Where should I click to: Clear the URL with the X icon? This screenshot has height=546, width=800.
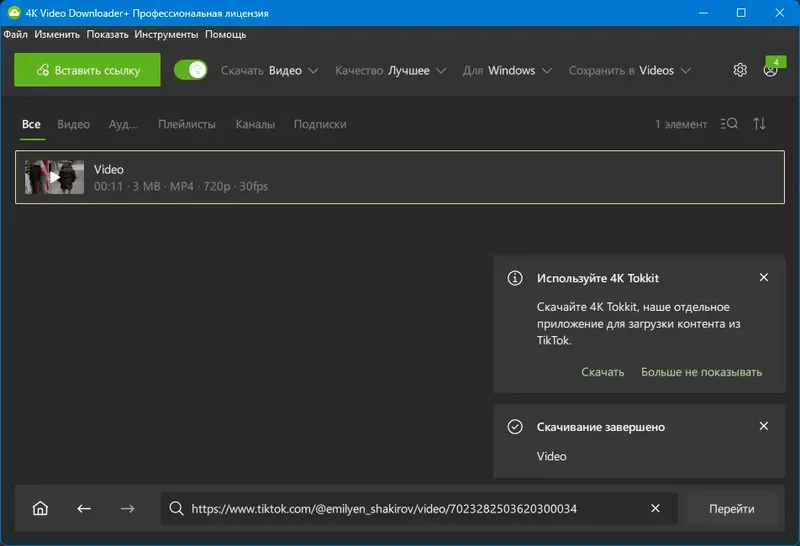point(656,508)
